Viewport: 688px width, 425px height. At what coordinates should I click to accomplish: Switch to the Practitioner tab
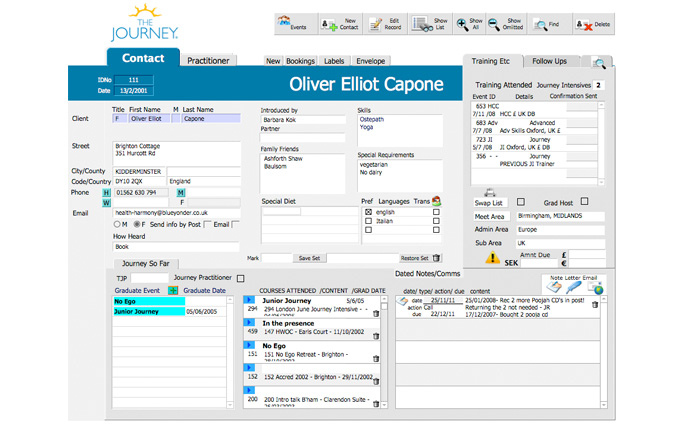coord(208,61)
